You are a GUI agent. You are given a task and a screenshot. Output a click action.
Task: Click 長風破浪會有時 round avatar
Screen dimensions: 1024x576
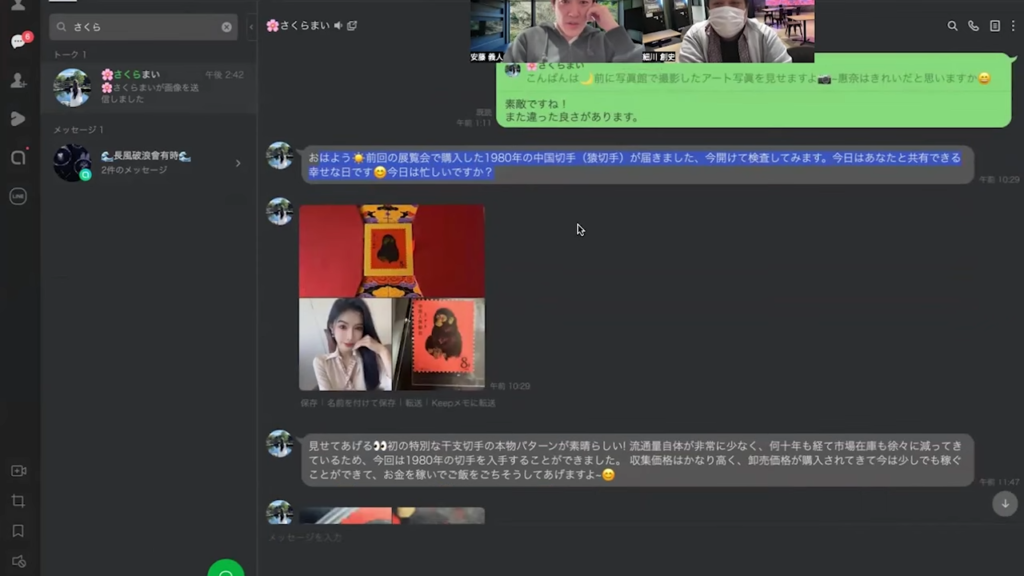tap(72, 163)
